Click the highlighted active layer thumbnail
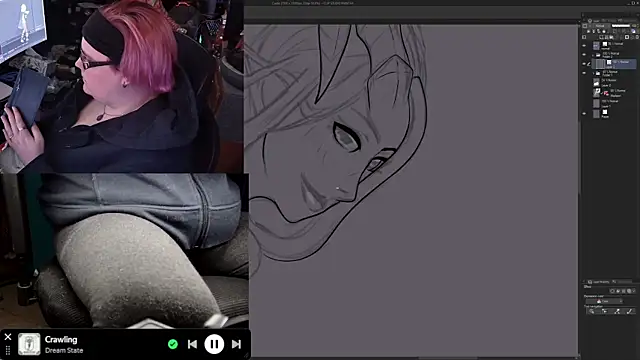 (600, 64)
